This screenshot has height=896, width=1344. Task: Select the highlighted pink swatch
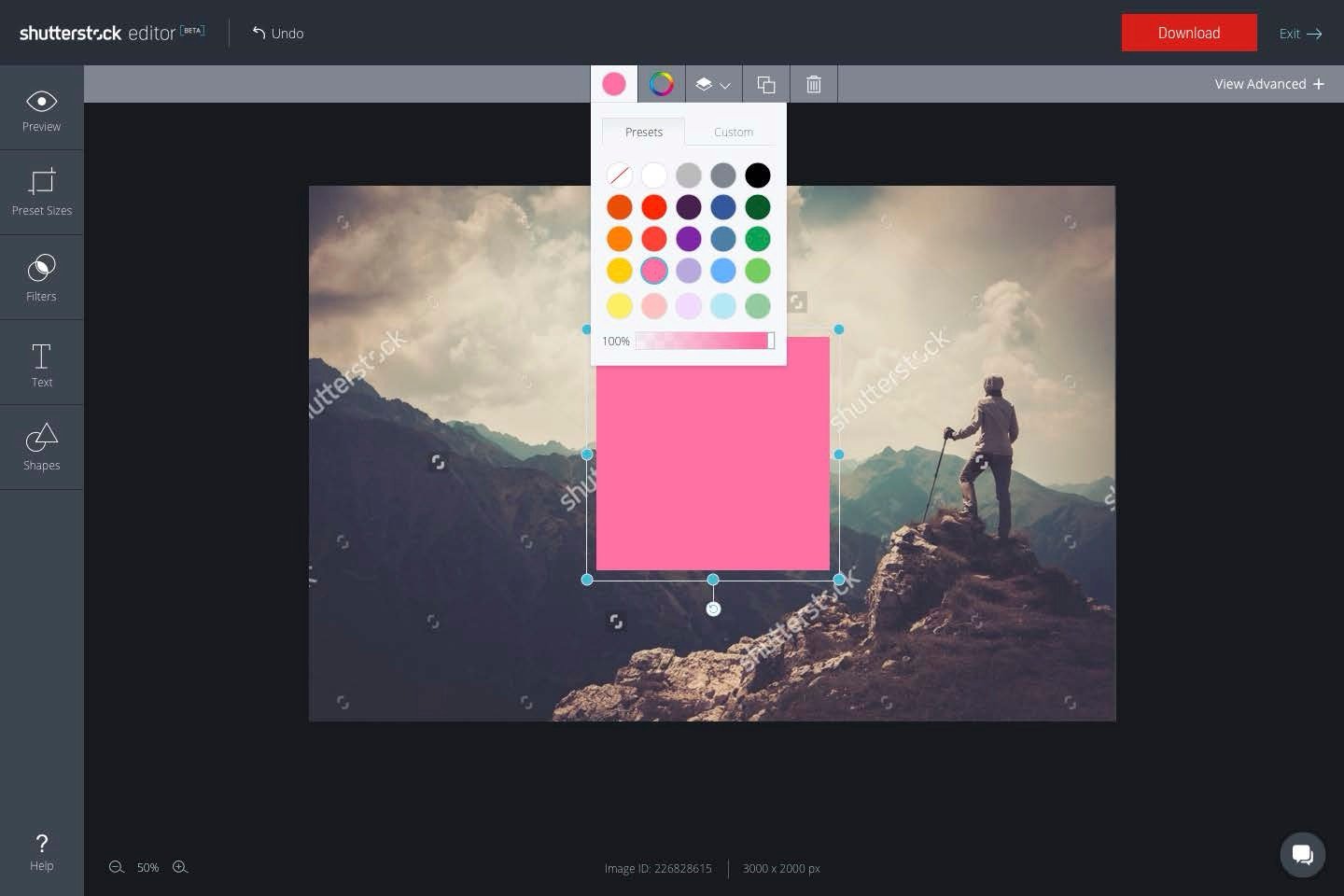point(654,271)
